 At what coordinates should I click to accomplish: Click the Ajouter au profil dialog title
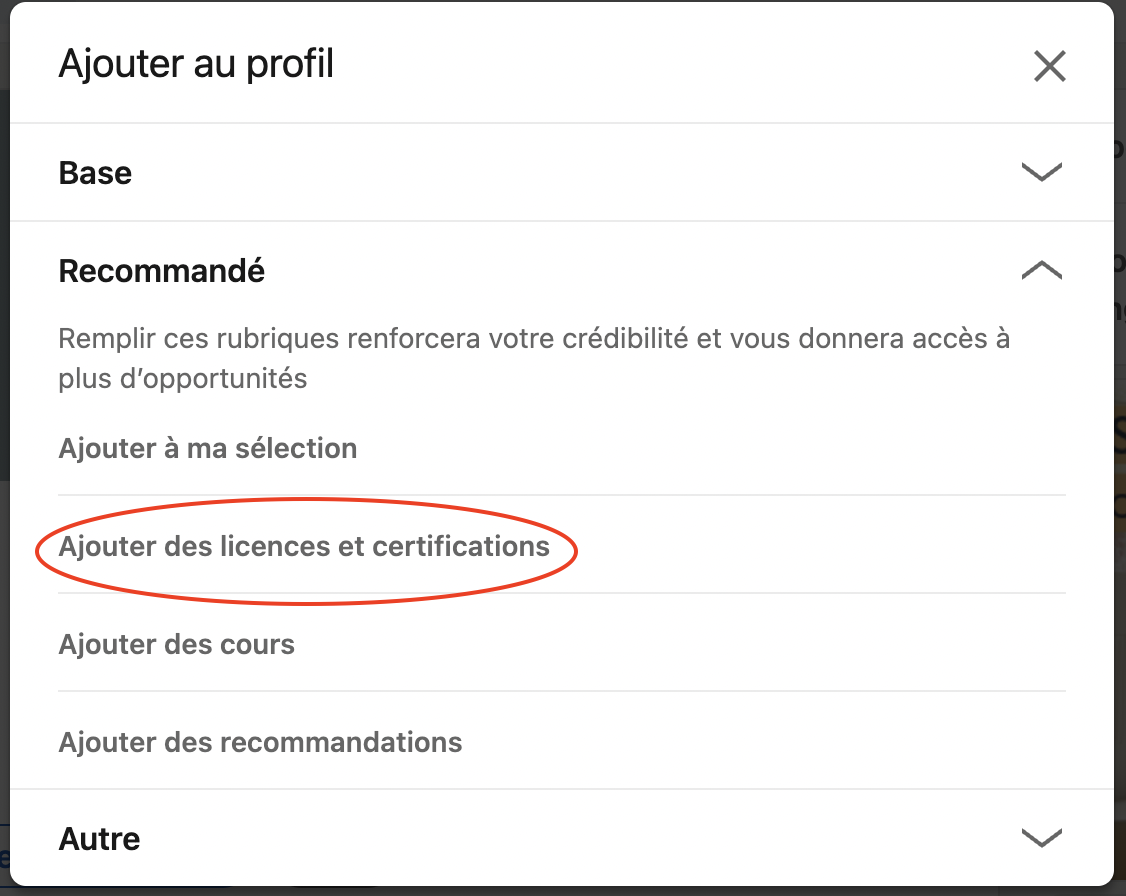pos(196,65)
